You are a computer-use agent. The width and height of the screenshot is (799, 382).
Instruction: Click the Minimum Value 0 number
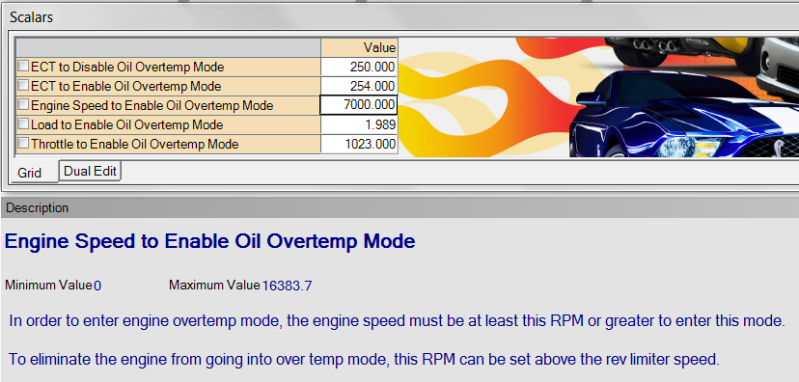[x=97, y=286]
